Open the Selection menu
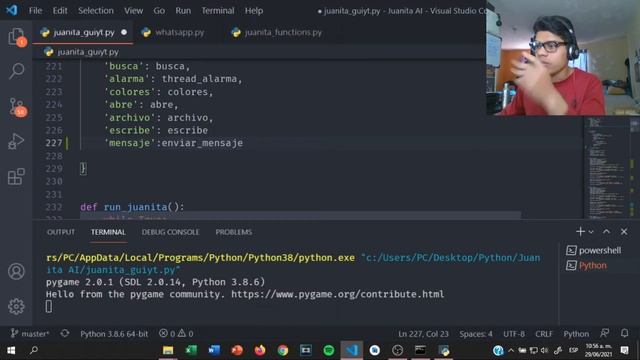Image resolution: width=640 pixels, height=360 pixels. click(x=96, y=11)
